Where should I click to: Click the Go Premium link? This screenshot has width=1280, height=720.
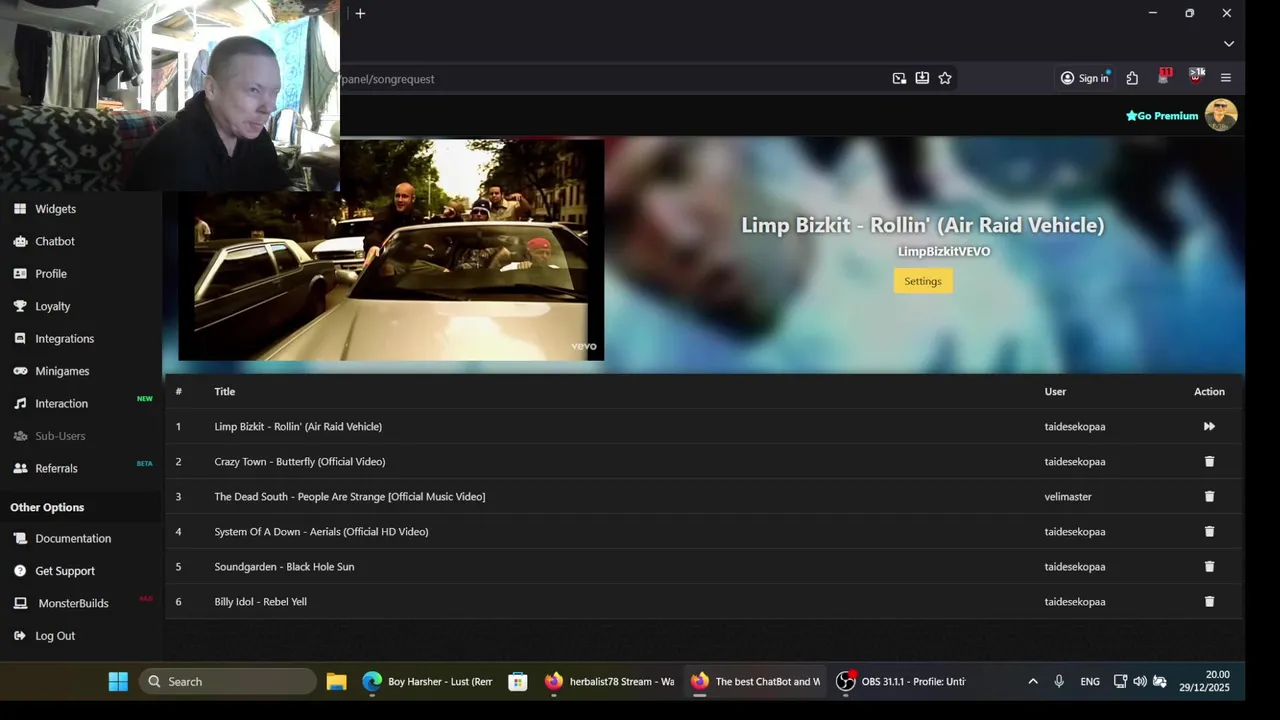coord(1162,116)
